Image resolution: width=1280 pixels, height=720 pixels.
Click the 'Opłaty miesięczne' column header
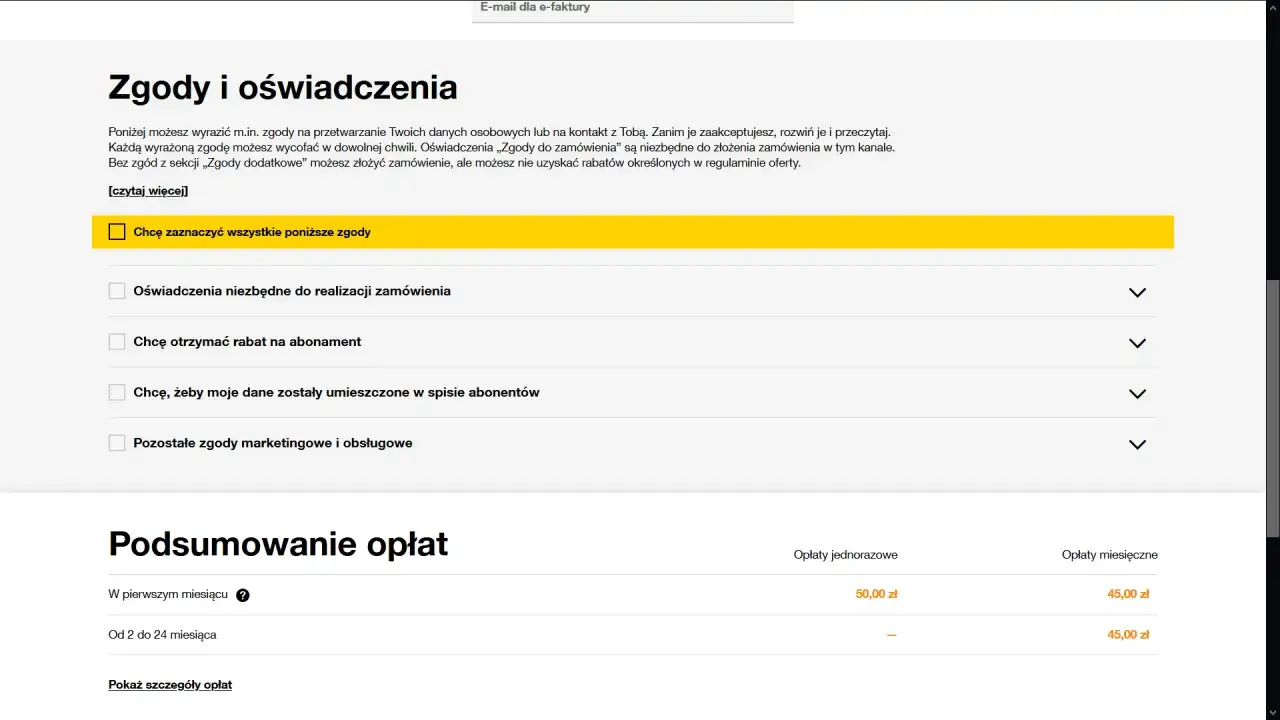(1110, 555)
